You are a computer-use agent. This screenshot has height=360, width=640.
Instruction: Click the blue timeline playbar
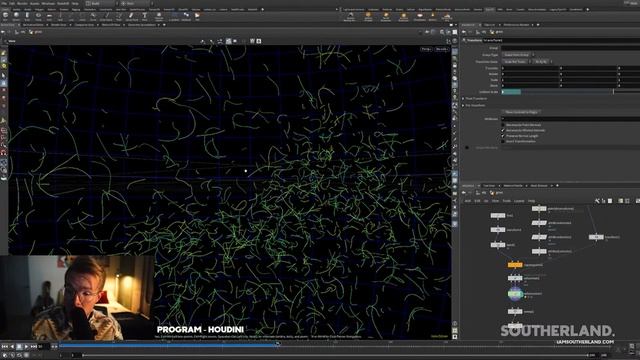click(168, 345)
